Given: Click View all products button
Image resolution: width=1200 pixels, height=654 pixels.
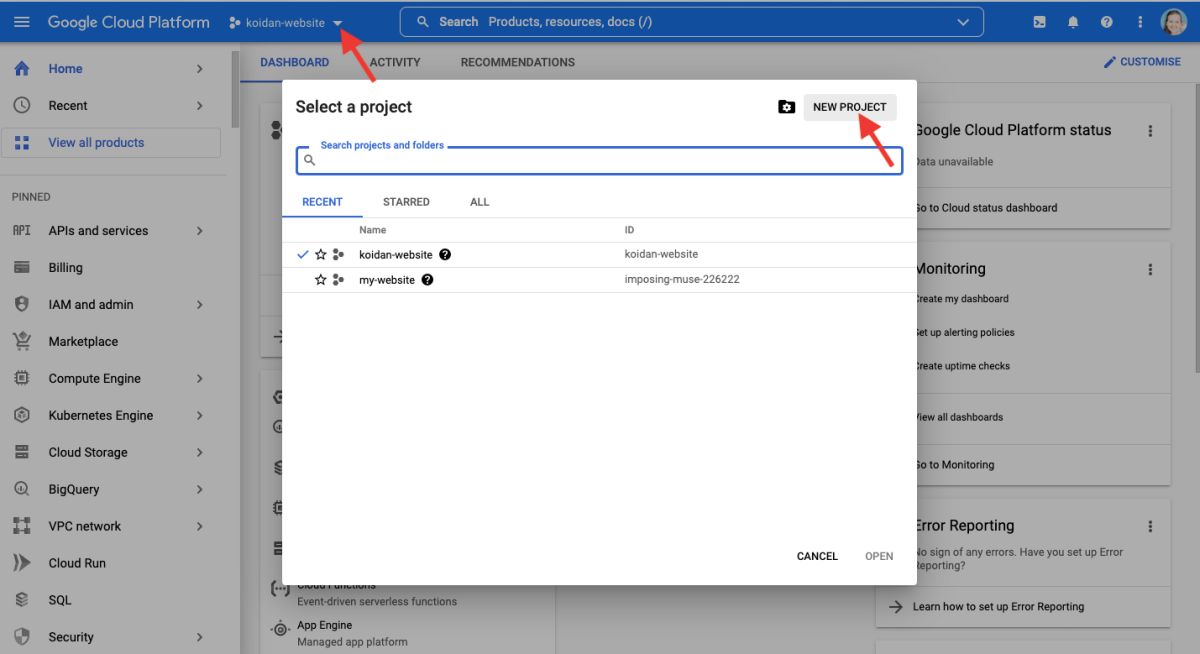Looking at the screenshot, I should [x=111, y=143].
